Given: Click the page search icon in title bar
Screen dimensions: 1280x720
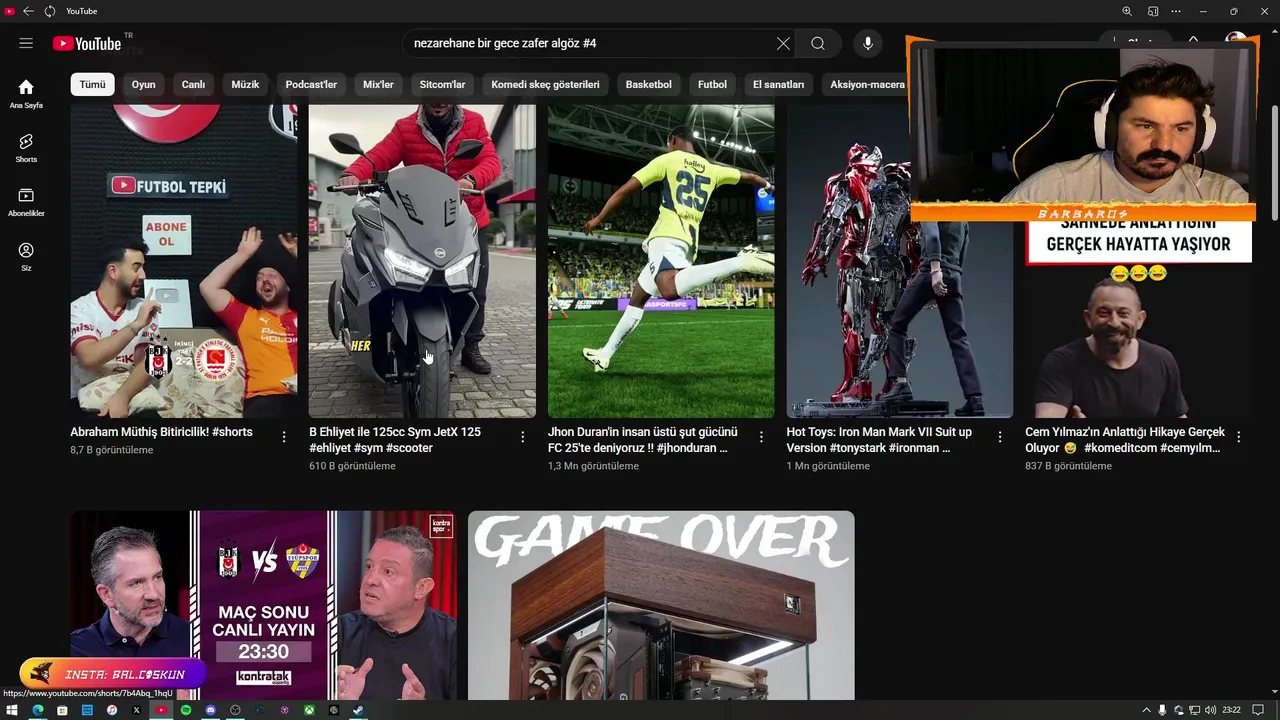Looking at the screenshot, I should point(1152,11).
